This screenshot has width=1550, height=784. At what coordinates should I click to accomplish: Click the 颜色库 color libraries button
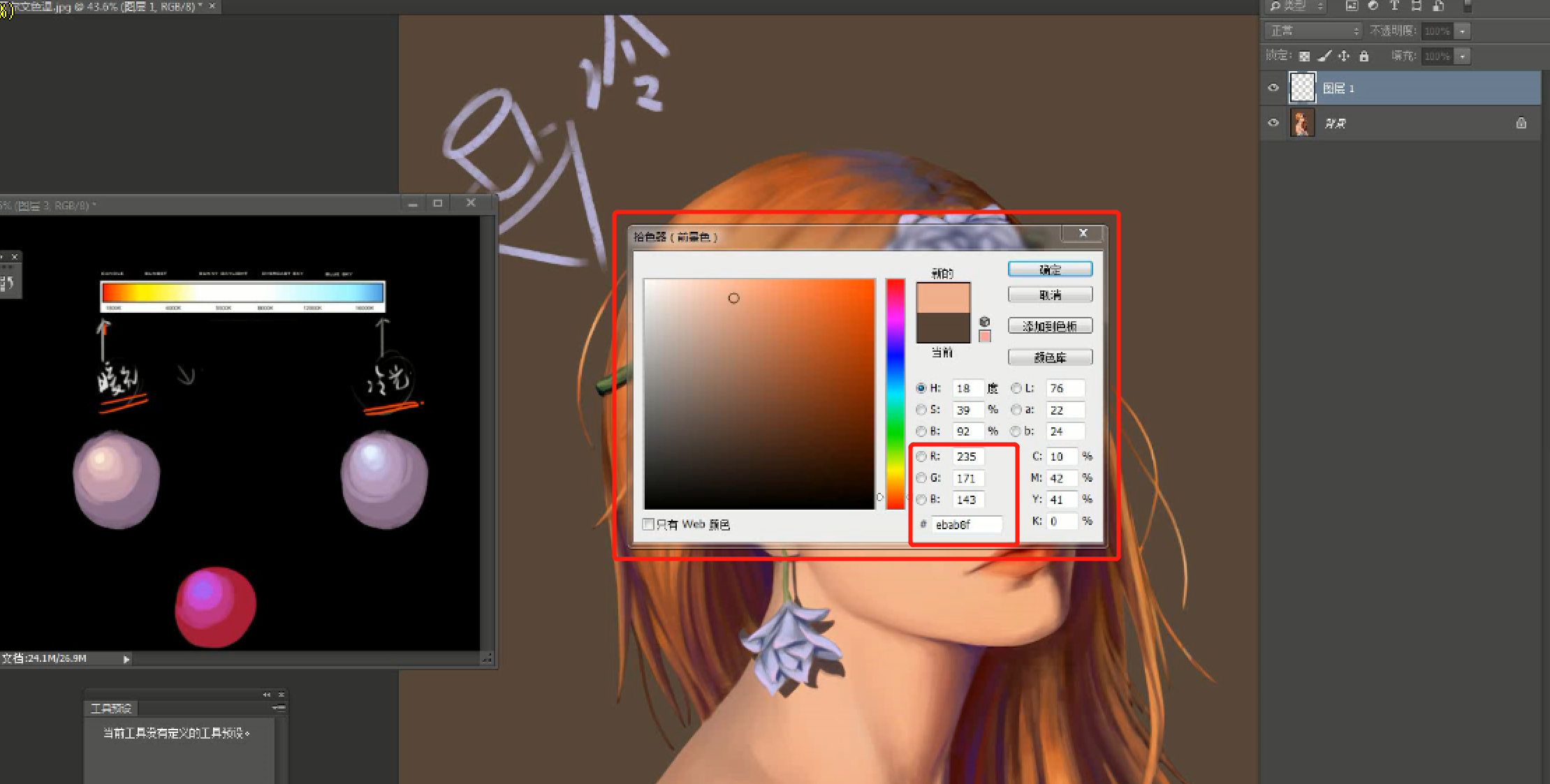(x=1050, y=357)
